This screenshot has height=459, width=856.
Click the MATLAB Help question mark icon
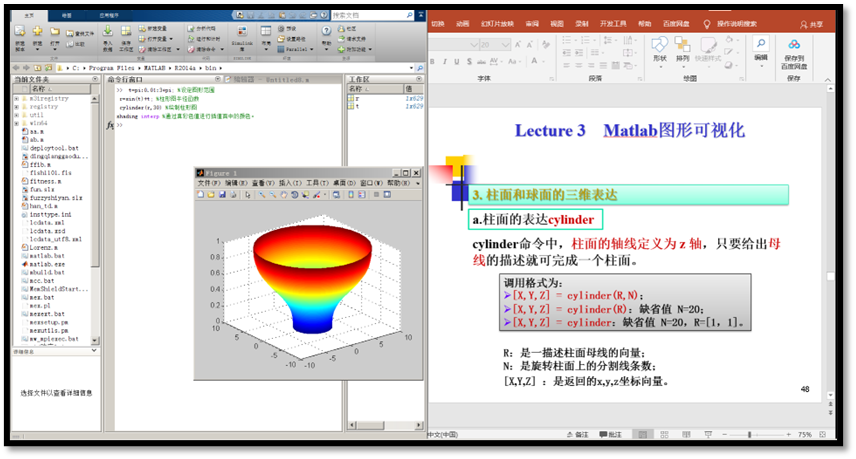pyautogui.click(x=327, y=31)
